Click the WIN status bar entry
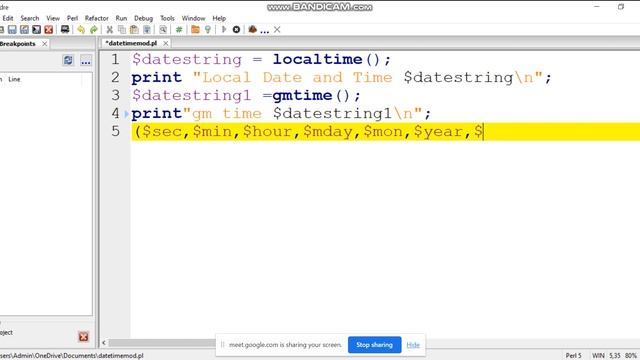 [x=598, y=356]
